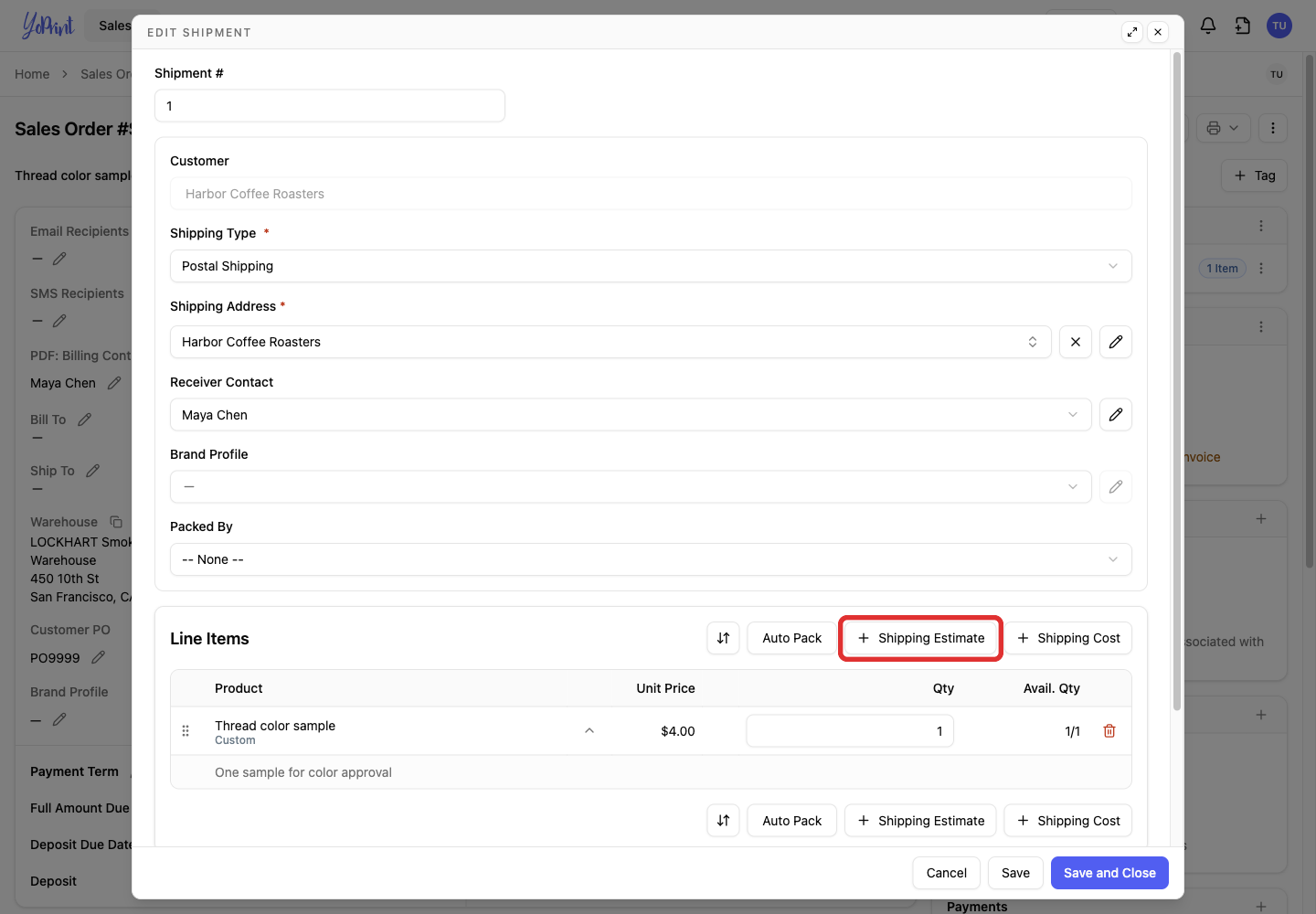Copy the Warehouse address icon
The image size is (1316, 914).
pos(116,522)
